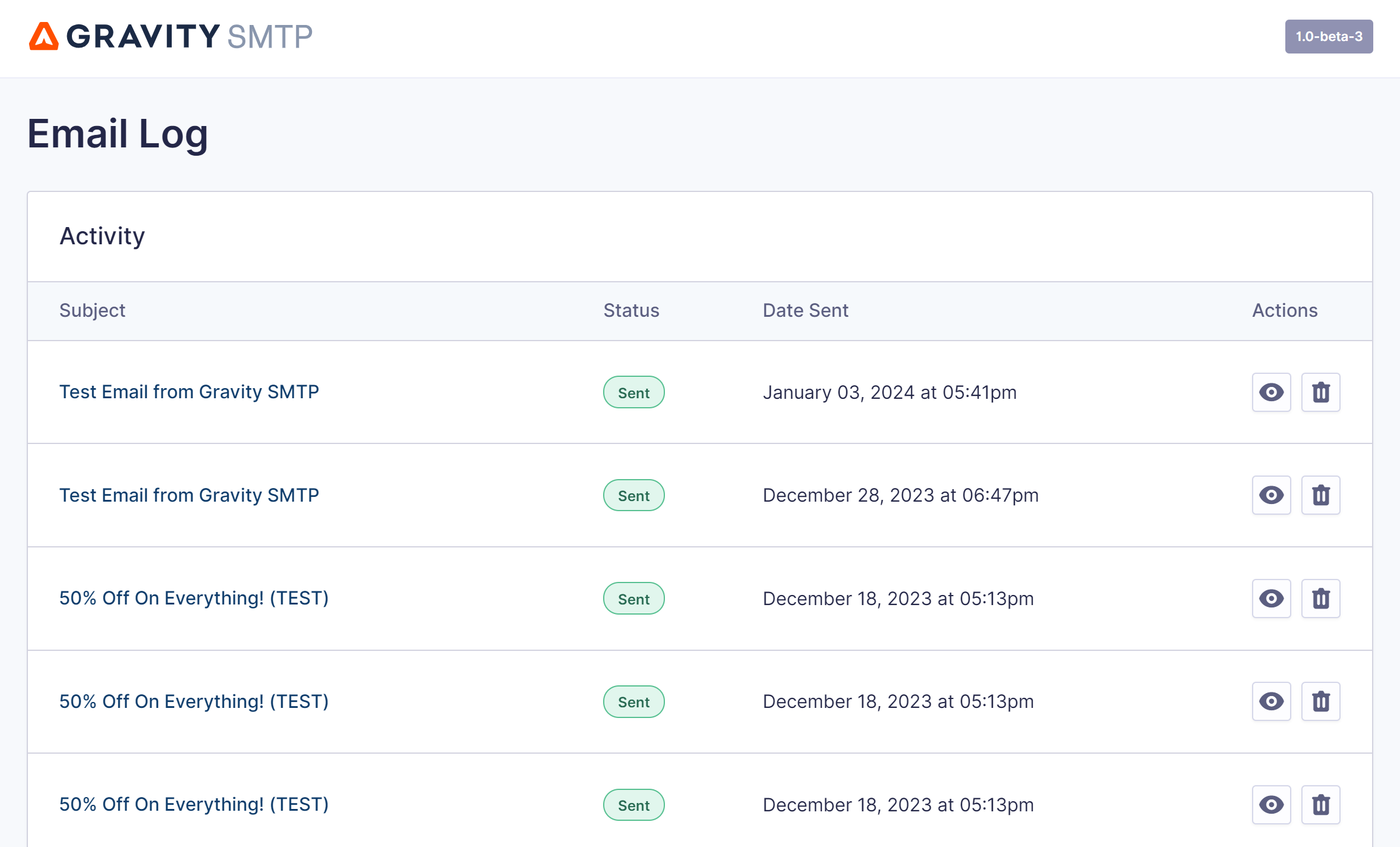Click the Email Log page heading
Screen dimensions: 1400x847
[x=118, y=134]
